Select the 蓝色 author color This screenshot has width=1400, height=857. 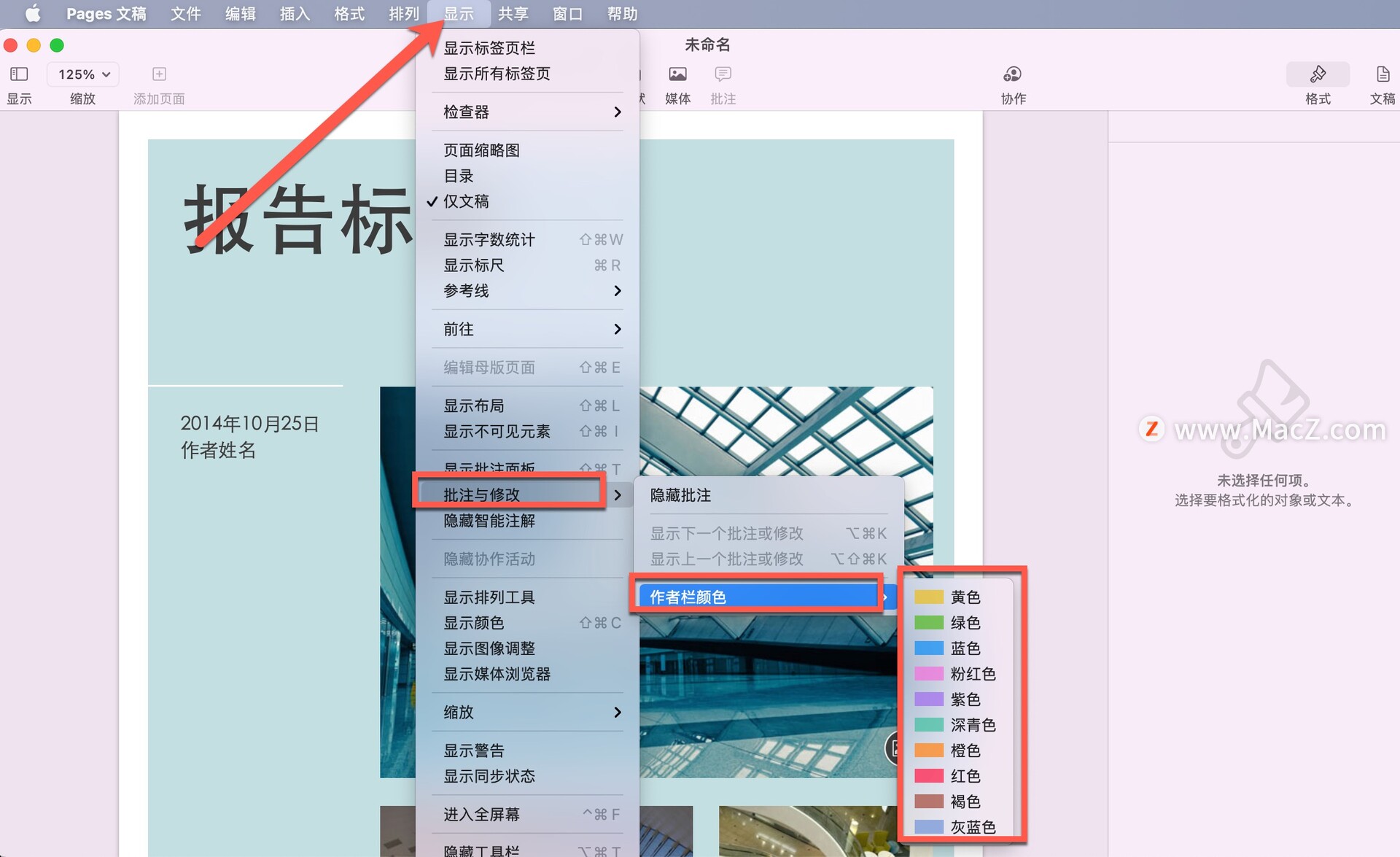(x=958, y=648)
